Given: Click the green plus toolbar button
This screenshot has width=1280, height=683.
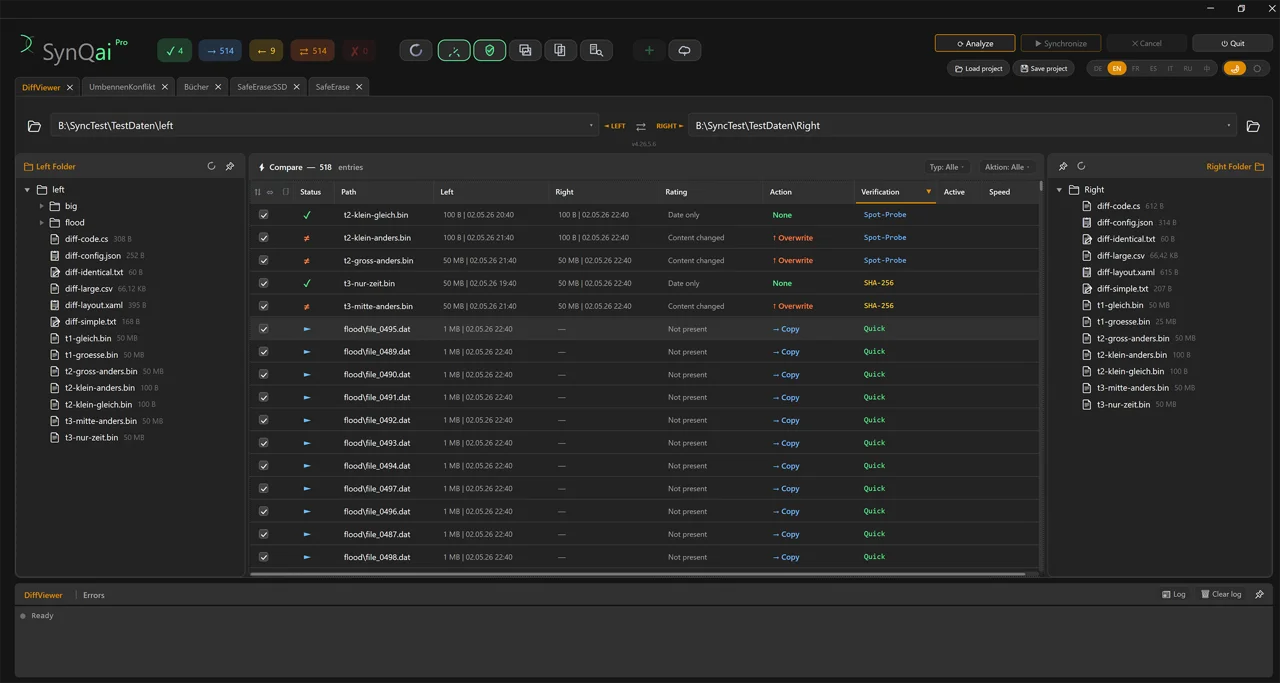Looking at the screenshot, I should point(649,50).
